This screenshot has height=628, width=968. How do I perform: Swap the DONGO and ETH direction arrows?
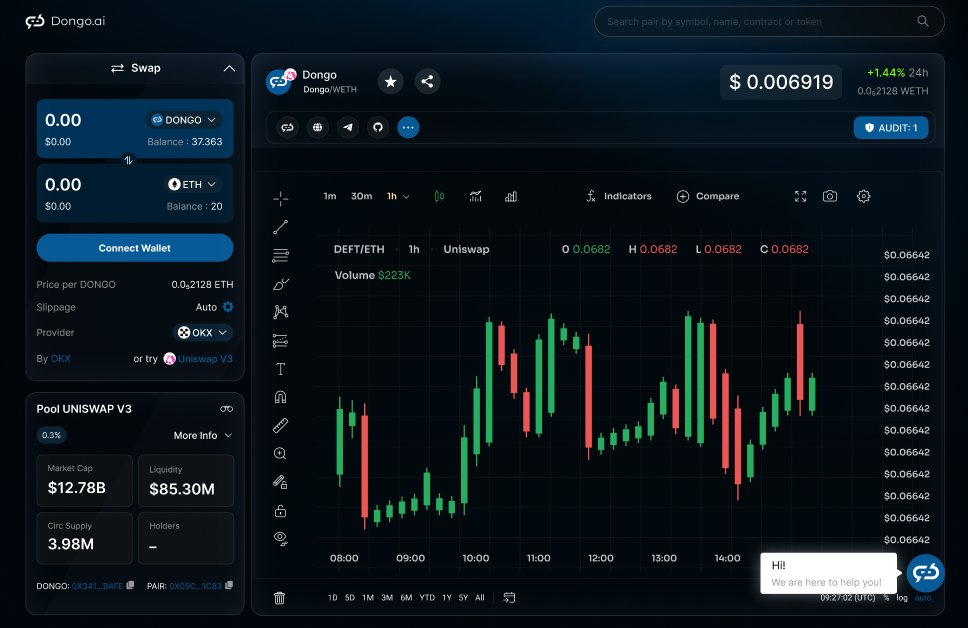(128, 160)
